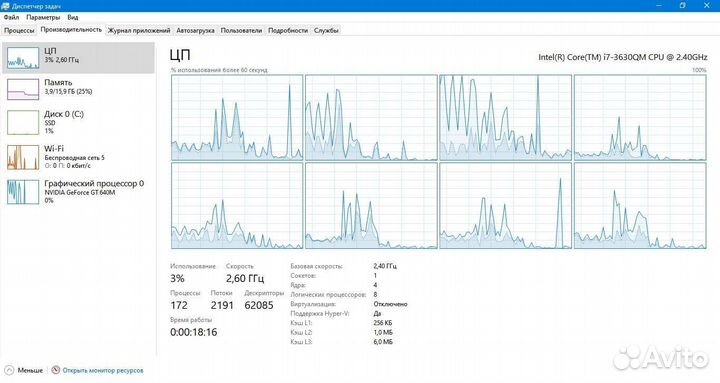Open the Пользователи tab
This screenshot has width=720, height=383.
tap(241, 30)
